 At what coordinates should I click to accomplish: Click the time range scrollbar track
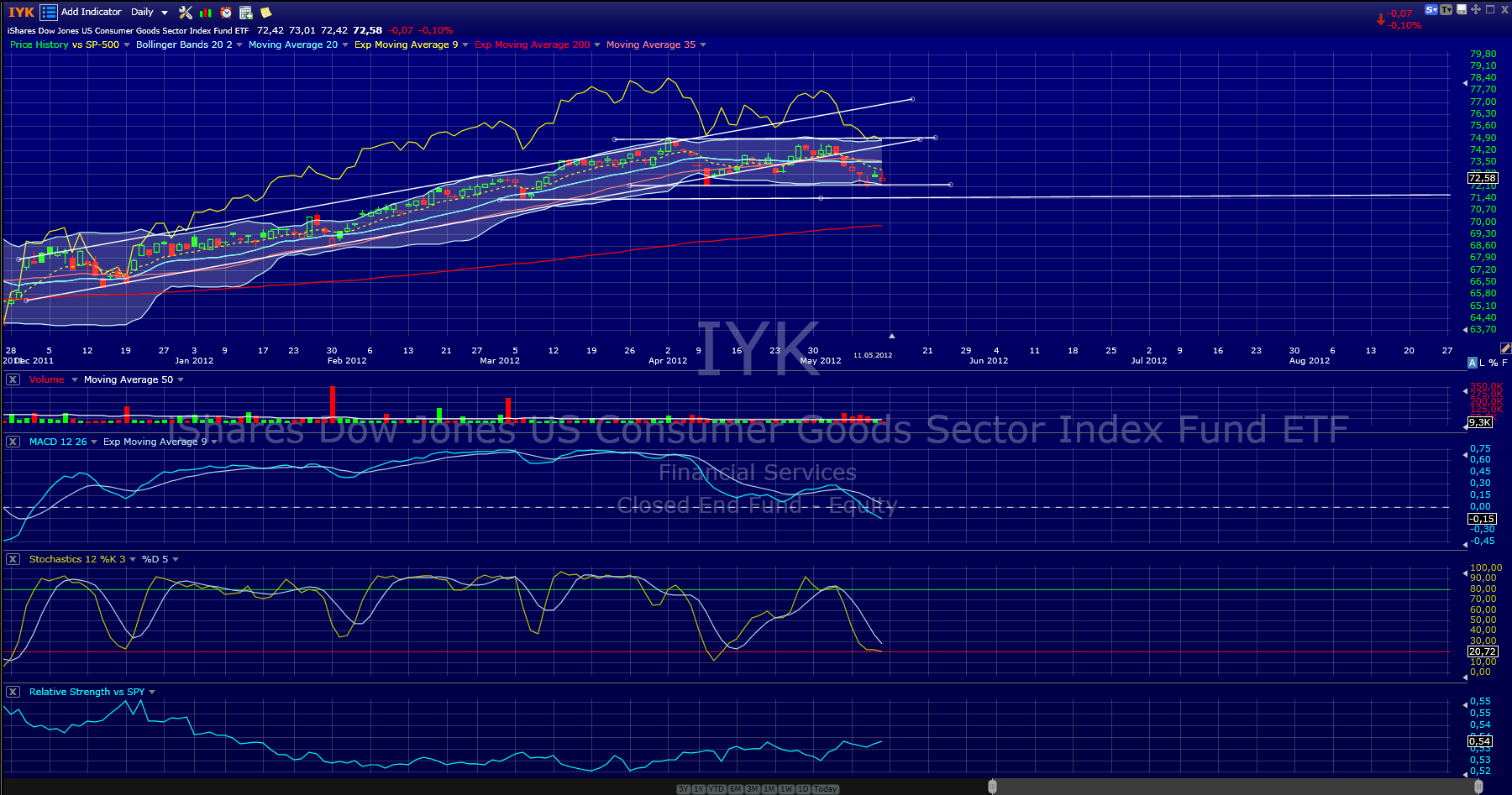click(1235, 787)
